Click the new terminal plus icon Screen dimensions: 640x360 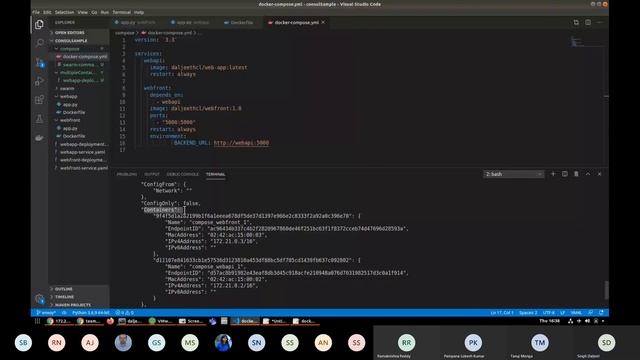tap(553, 174)
